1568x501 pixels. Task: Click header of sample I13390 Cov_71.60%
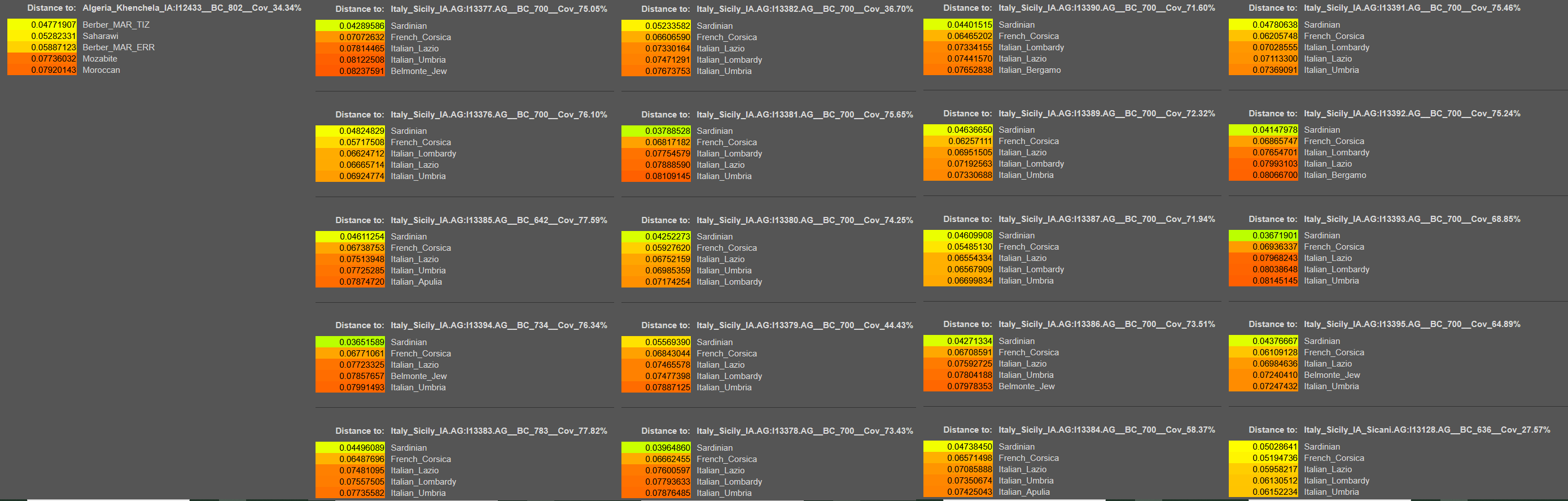pos(1107,8)
